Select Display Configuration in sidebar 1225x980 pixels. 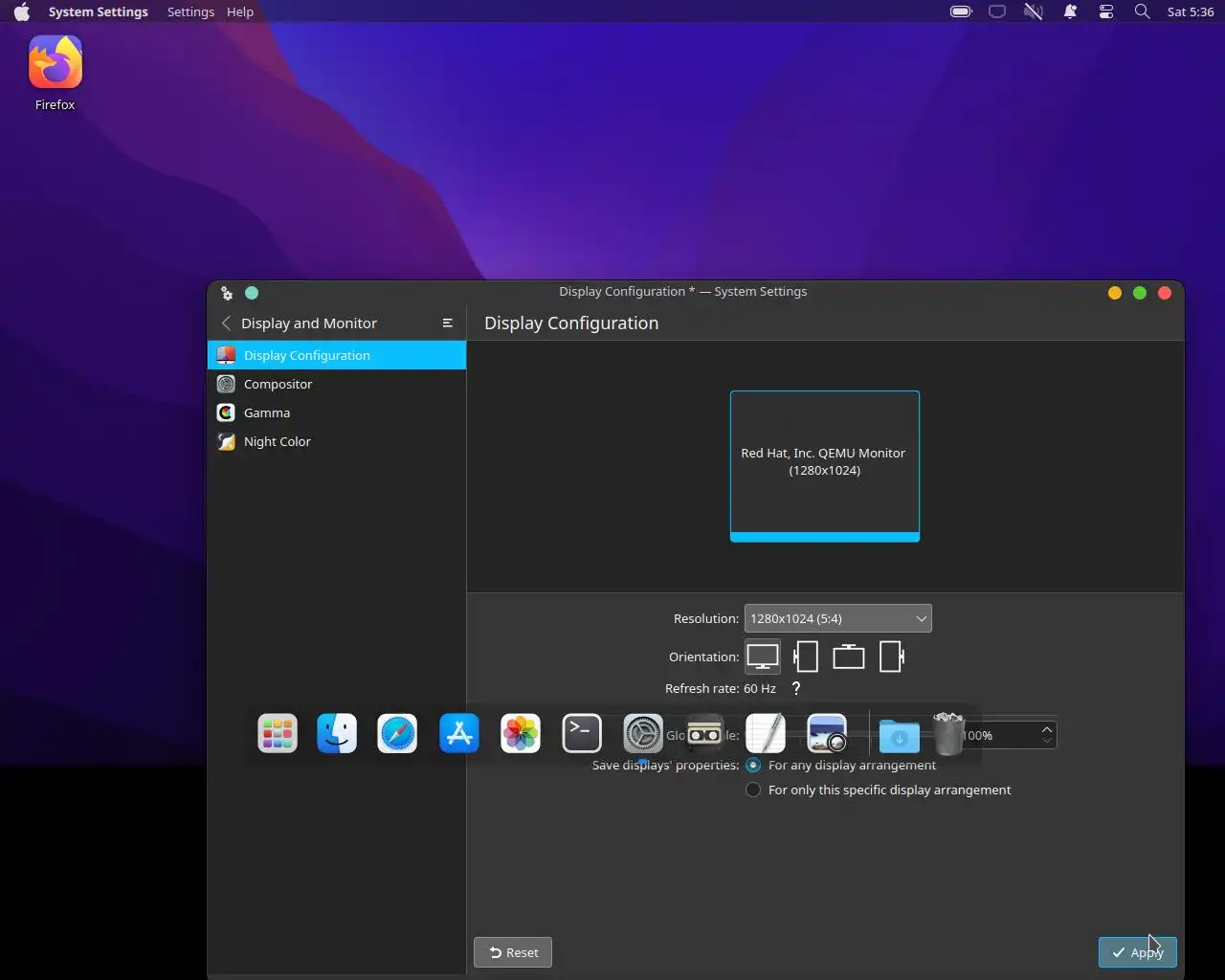[337, 355]
